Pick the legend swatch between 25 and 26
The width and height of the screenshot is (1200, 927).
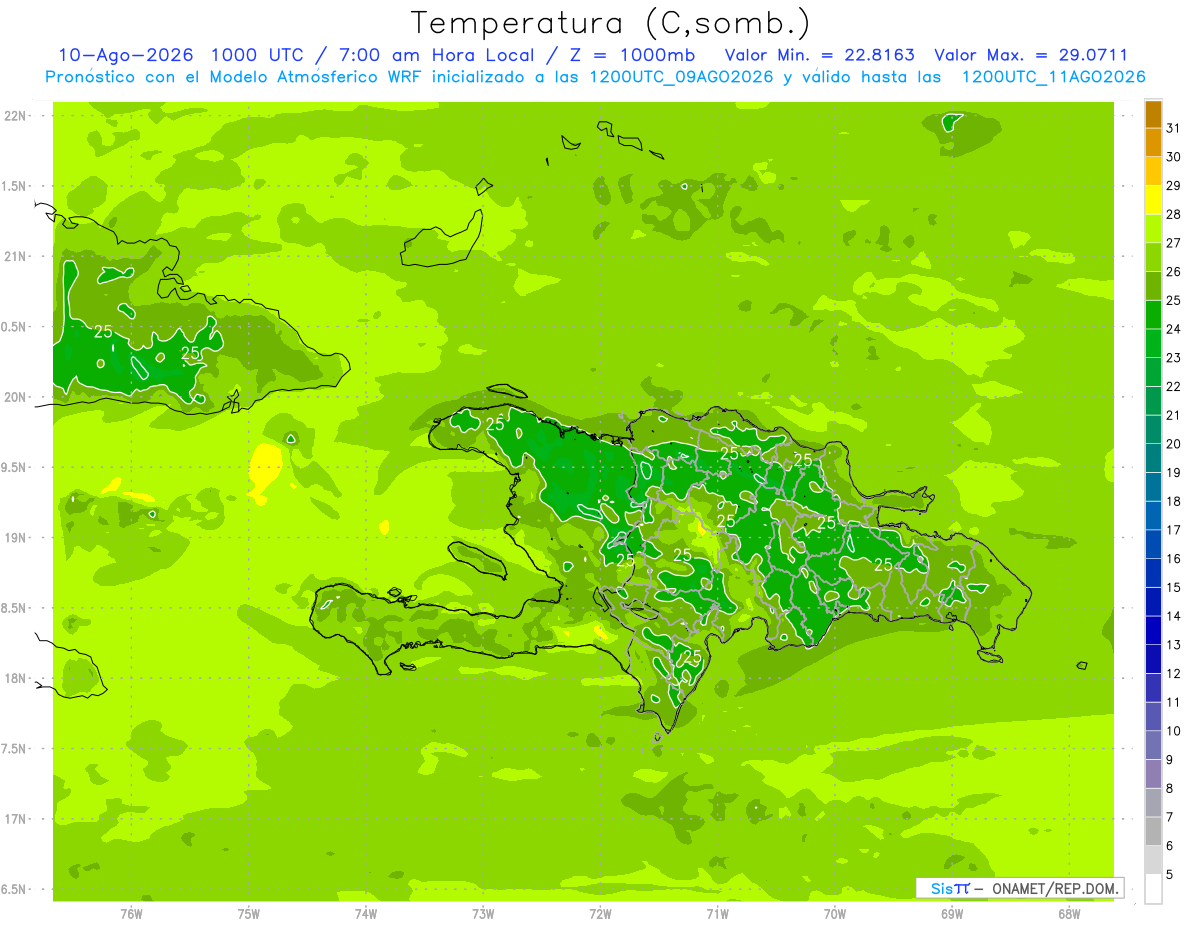point(1153,286)
